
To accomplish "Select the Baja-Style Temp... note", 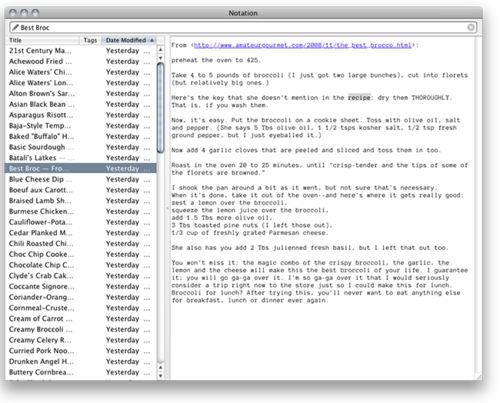I will point(81,126).
